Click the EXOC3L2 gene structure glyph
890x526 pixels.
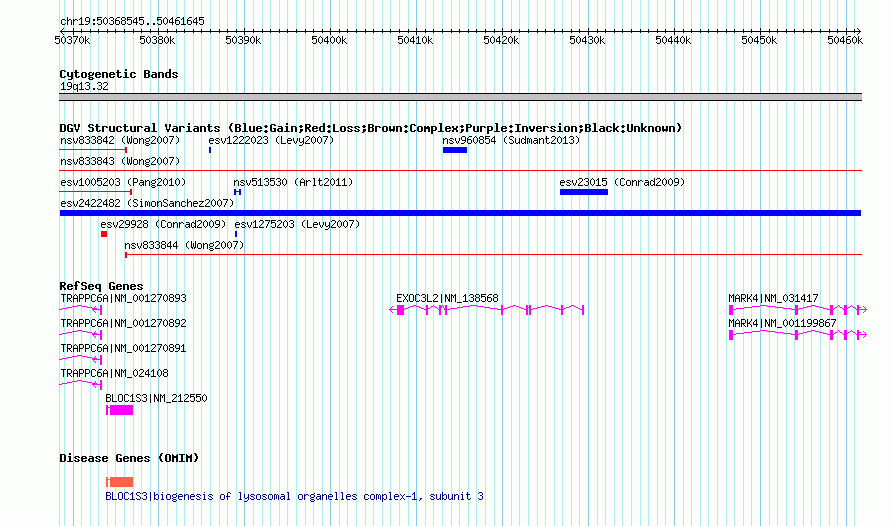click(486, 309)
